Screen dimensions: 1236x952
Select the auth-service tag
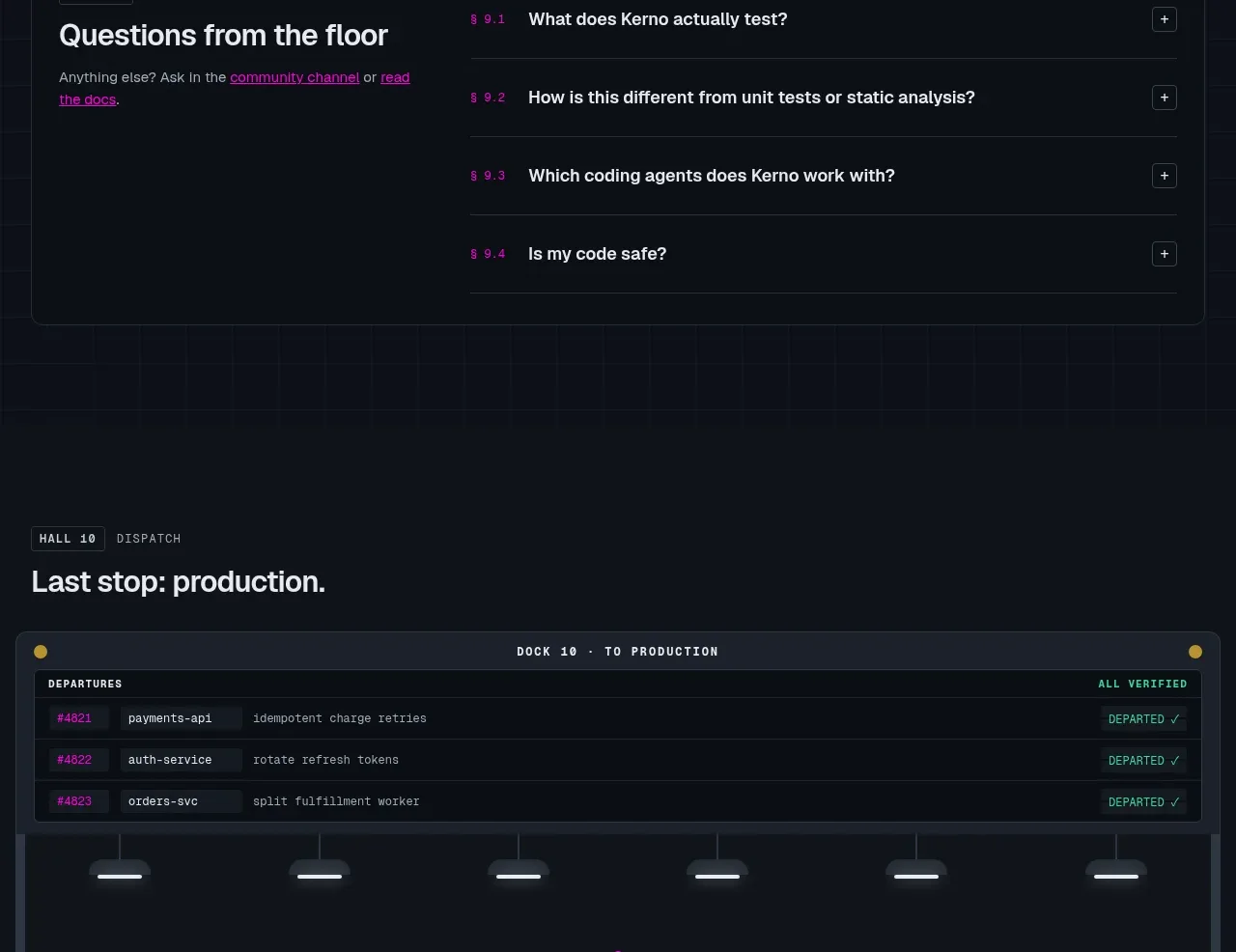pyautogui.click(x=181, y=760)
